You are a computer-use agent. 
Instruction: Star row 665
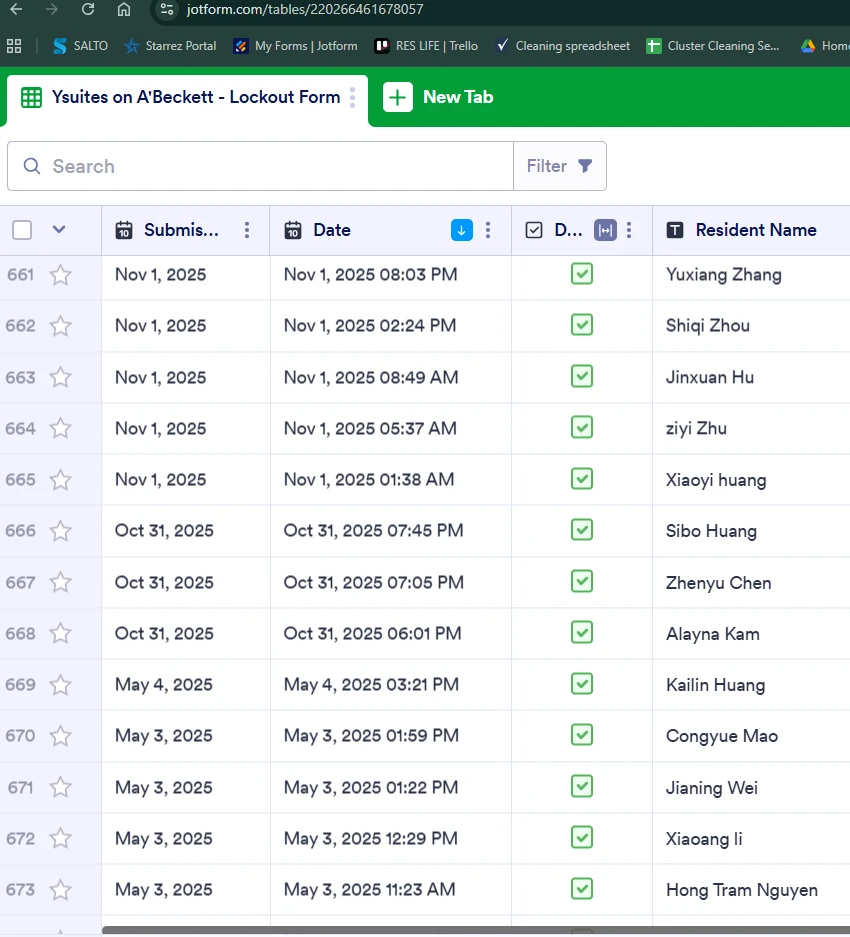60,480
